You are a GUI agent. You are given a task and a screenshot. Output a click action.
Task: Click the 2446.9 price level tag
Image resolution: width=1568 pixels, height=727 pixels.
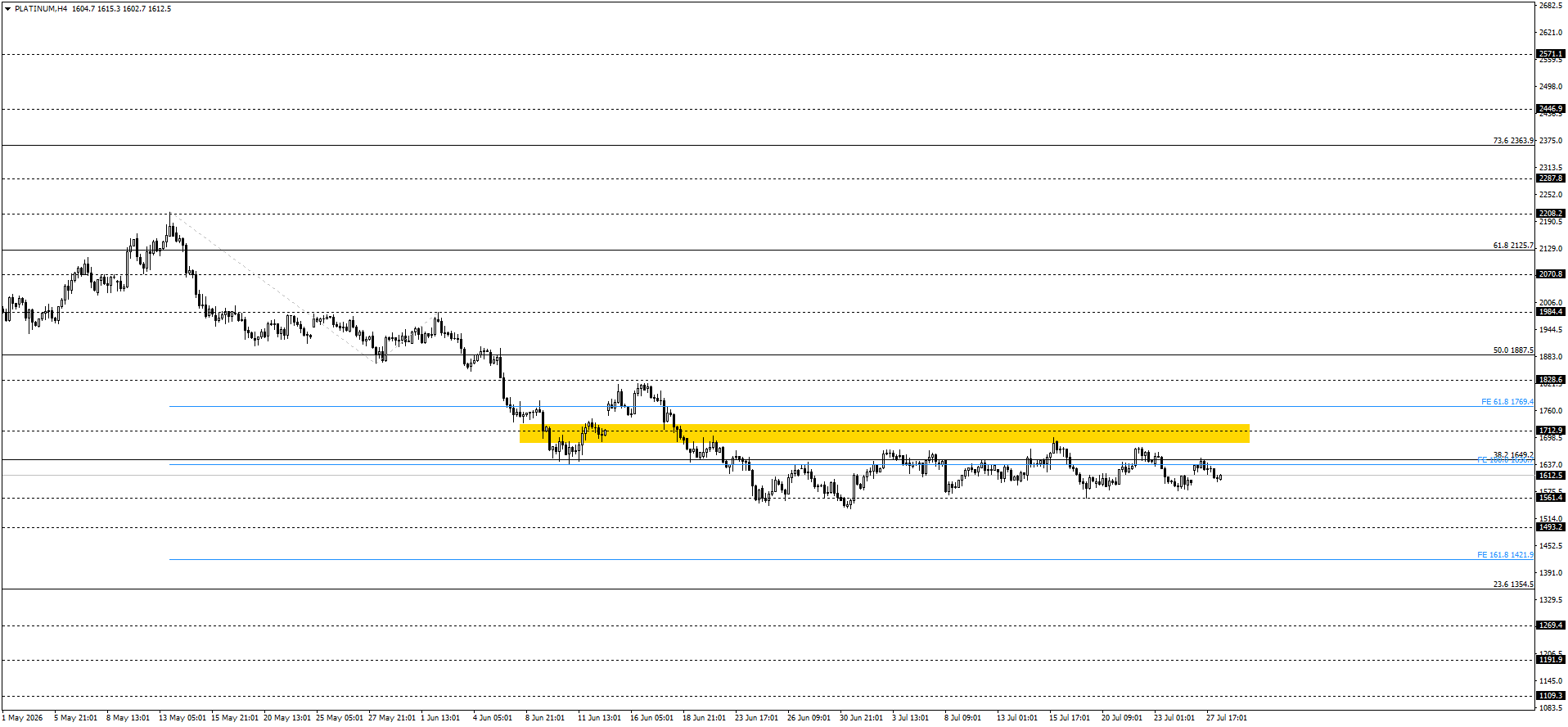point(1551,109)
